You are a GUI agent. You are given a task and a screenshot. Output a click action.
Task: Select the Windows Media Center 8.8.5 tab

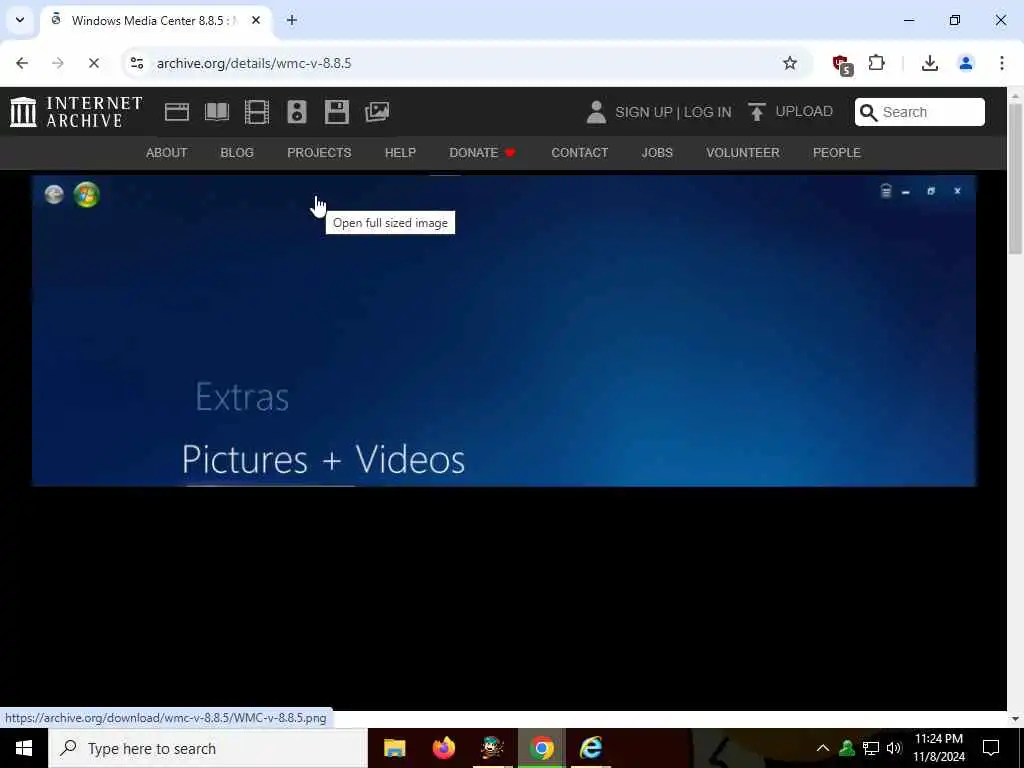155,20
